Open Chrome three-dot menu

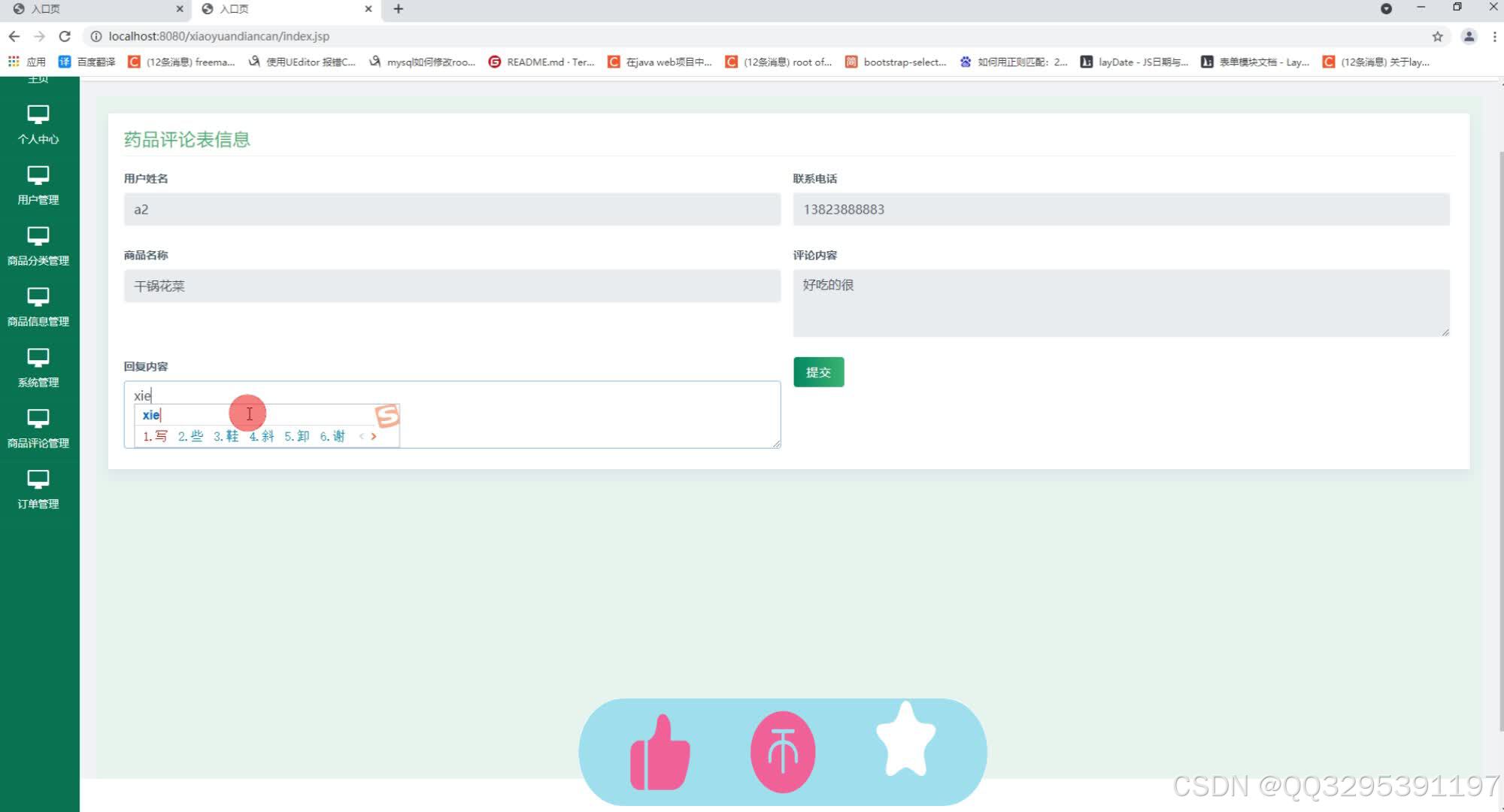1494,36
